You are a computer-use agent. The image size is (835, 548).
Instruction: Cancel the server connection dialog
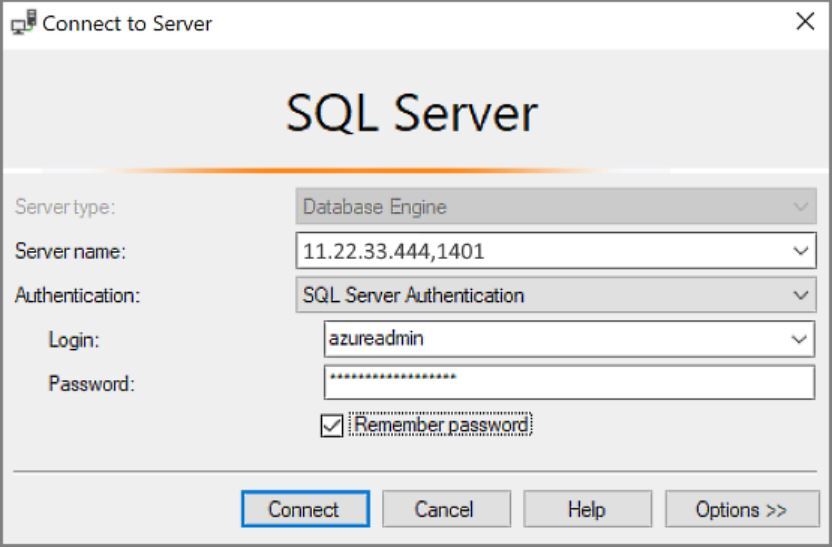(446, 509)
